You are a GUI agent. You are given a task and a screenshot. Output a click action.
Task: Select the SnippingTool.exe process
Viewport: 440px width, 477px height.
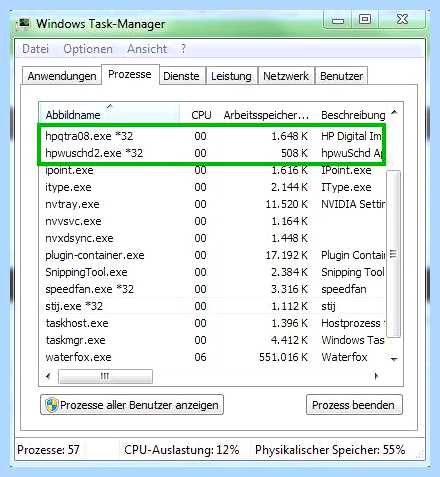212,272
